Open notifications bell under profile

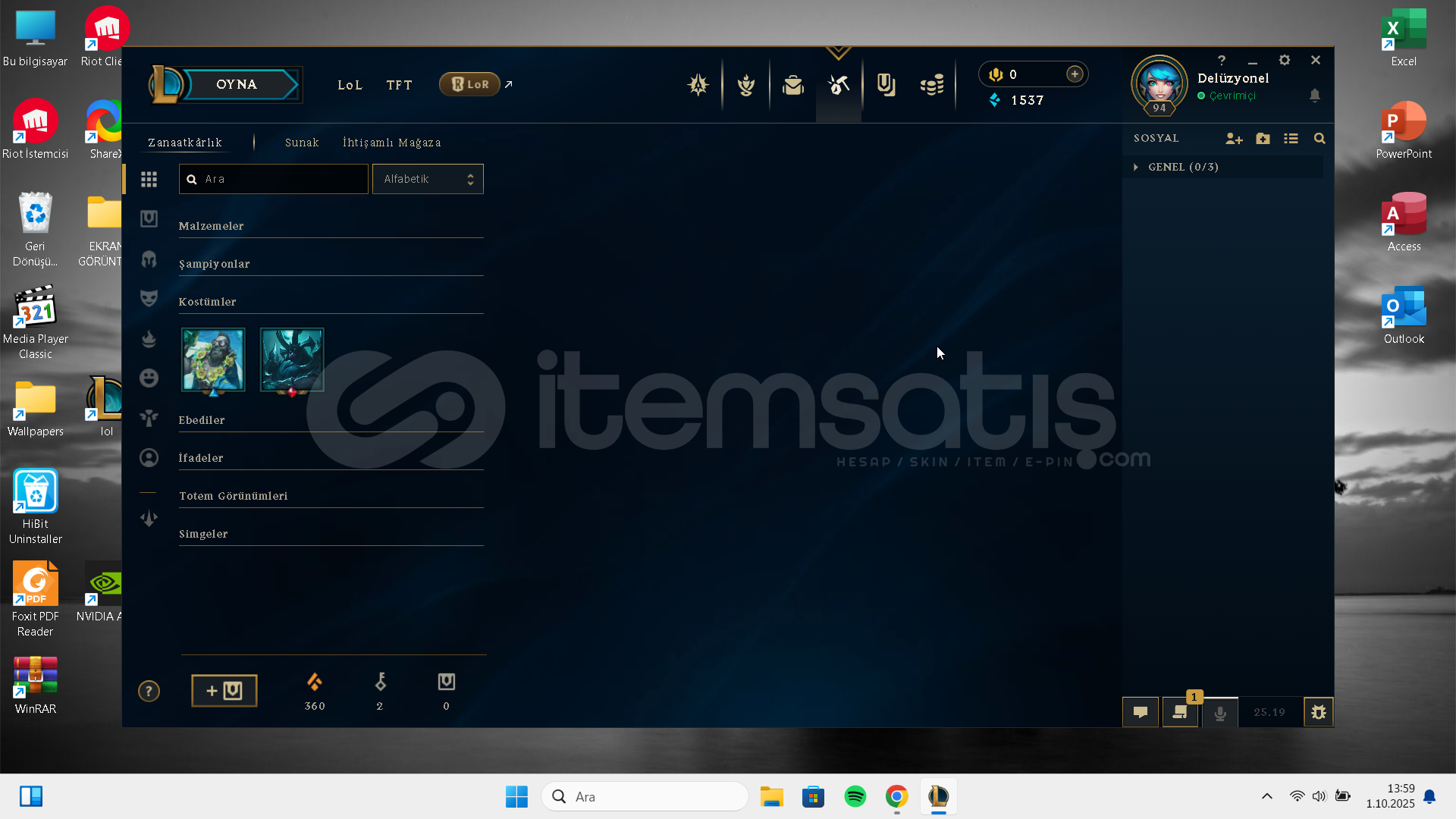[x=1315, y=96]
